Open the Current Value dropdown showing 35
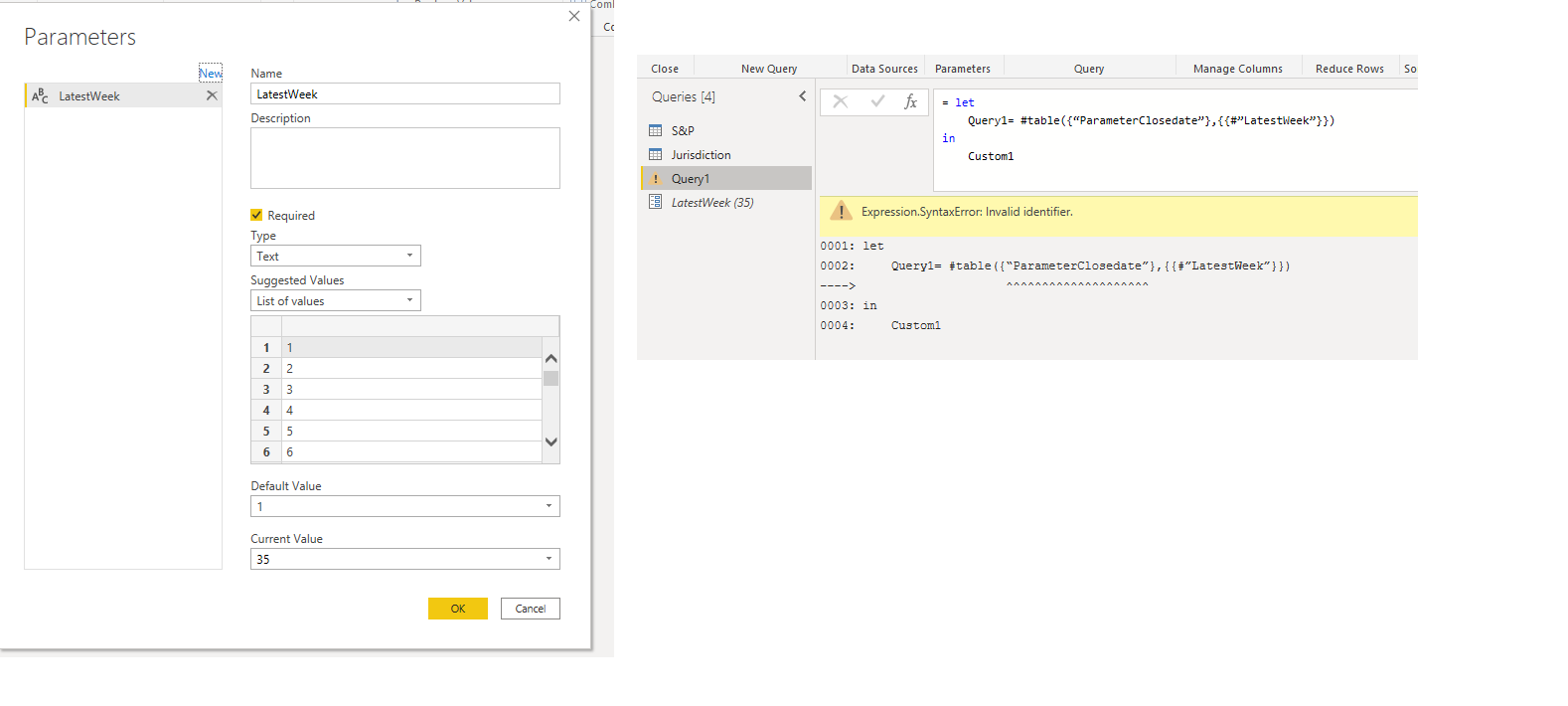Image resolution: width=1568 pixels, height=706 pixels. pyautogui.click(x=405, y=559)
